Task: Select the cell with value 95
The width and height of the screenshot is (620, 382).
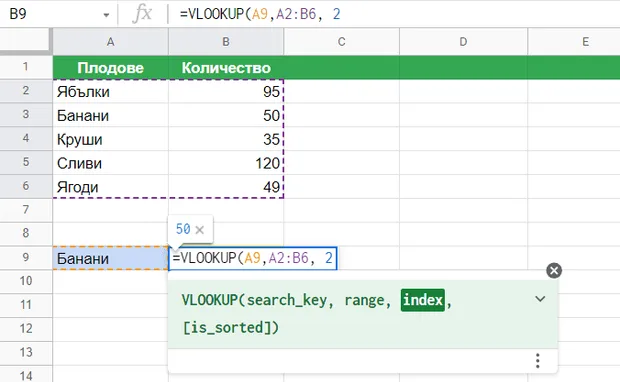Action: (x=226, y=91)
